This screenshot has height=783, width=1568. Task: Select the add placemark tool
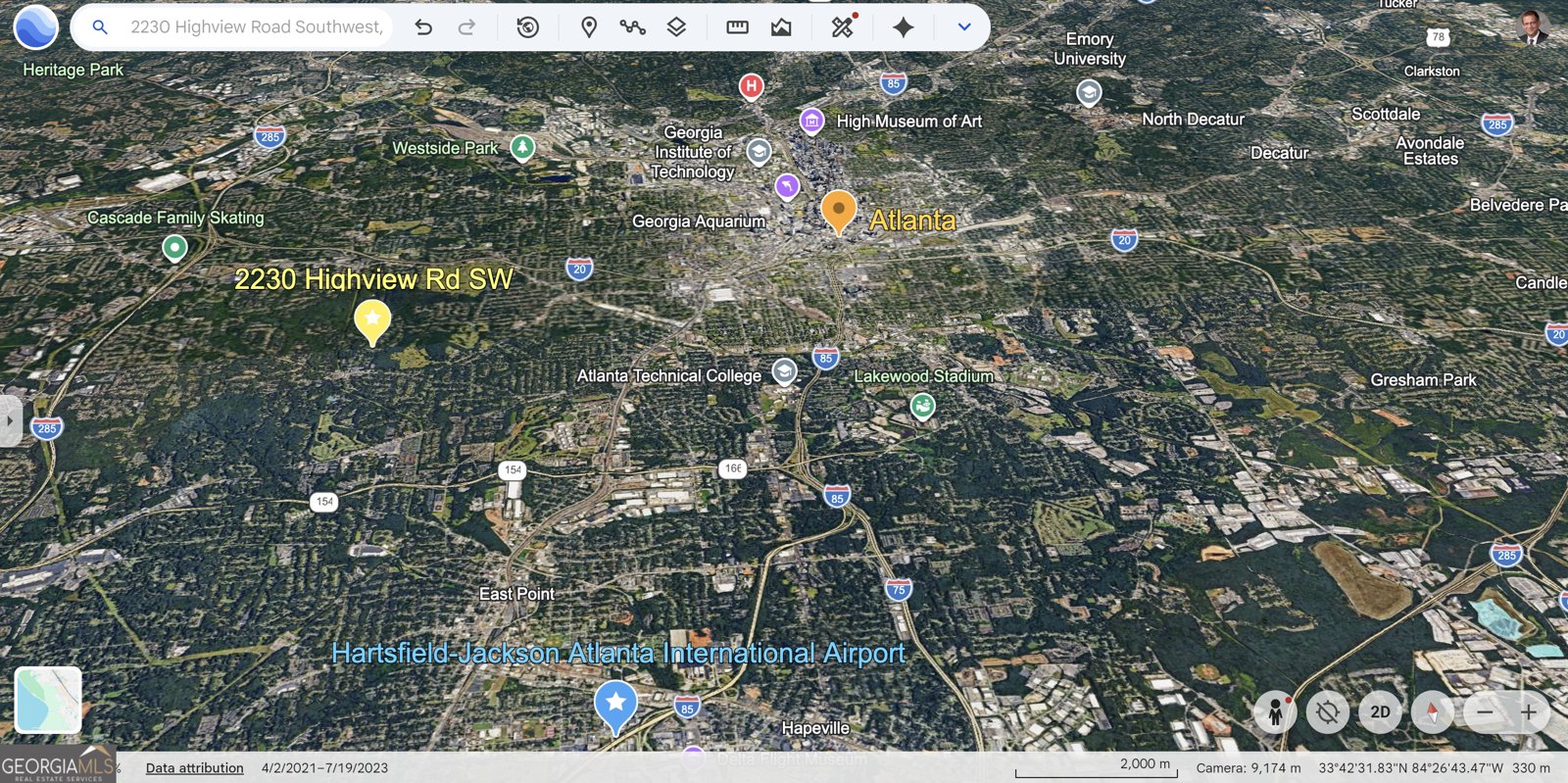[x=588, y=27]
